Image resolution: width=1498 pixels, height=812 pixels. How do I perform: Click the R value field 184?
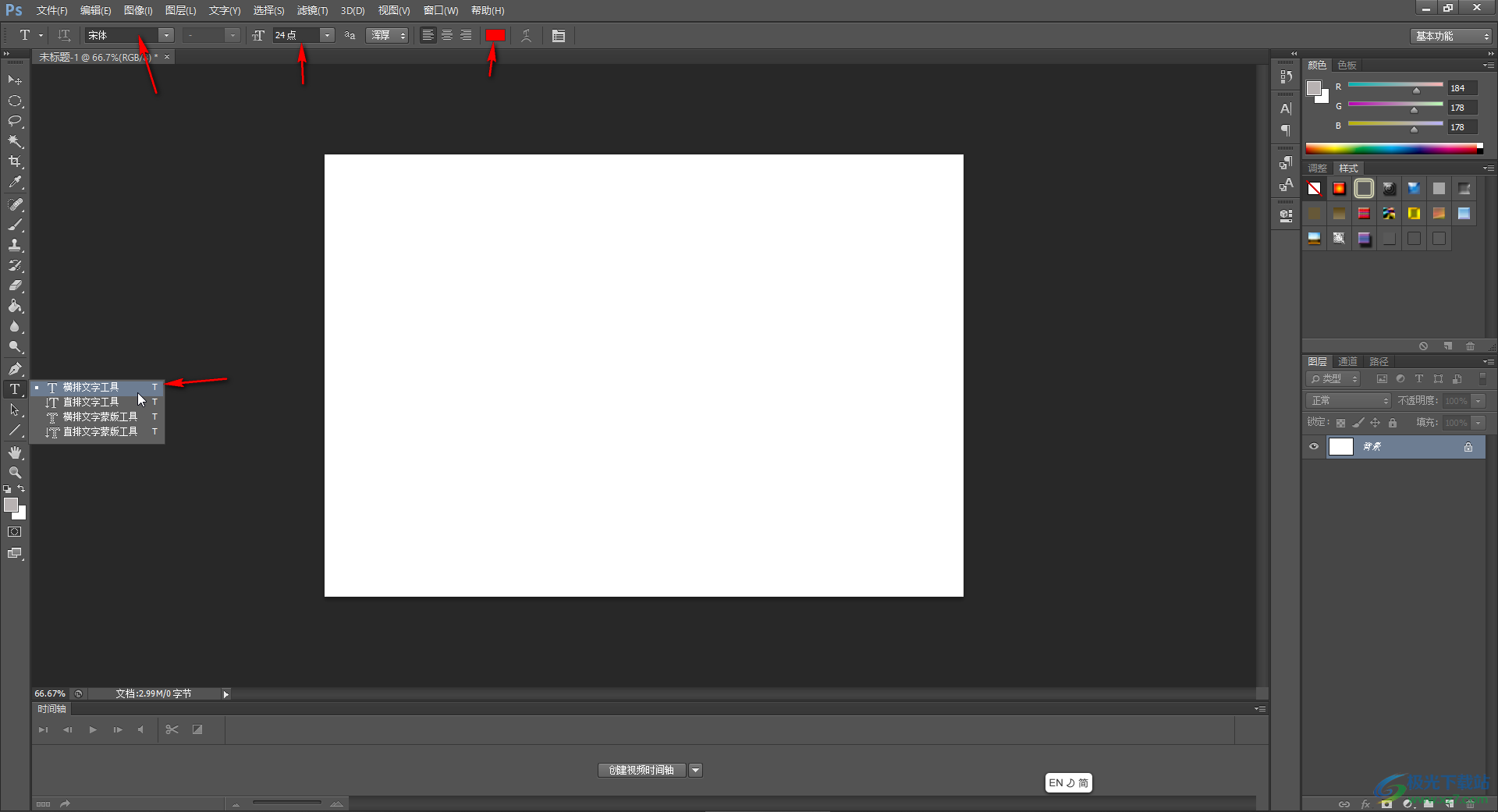1462,88
